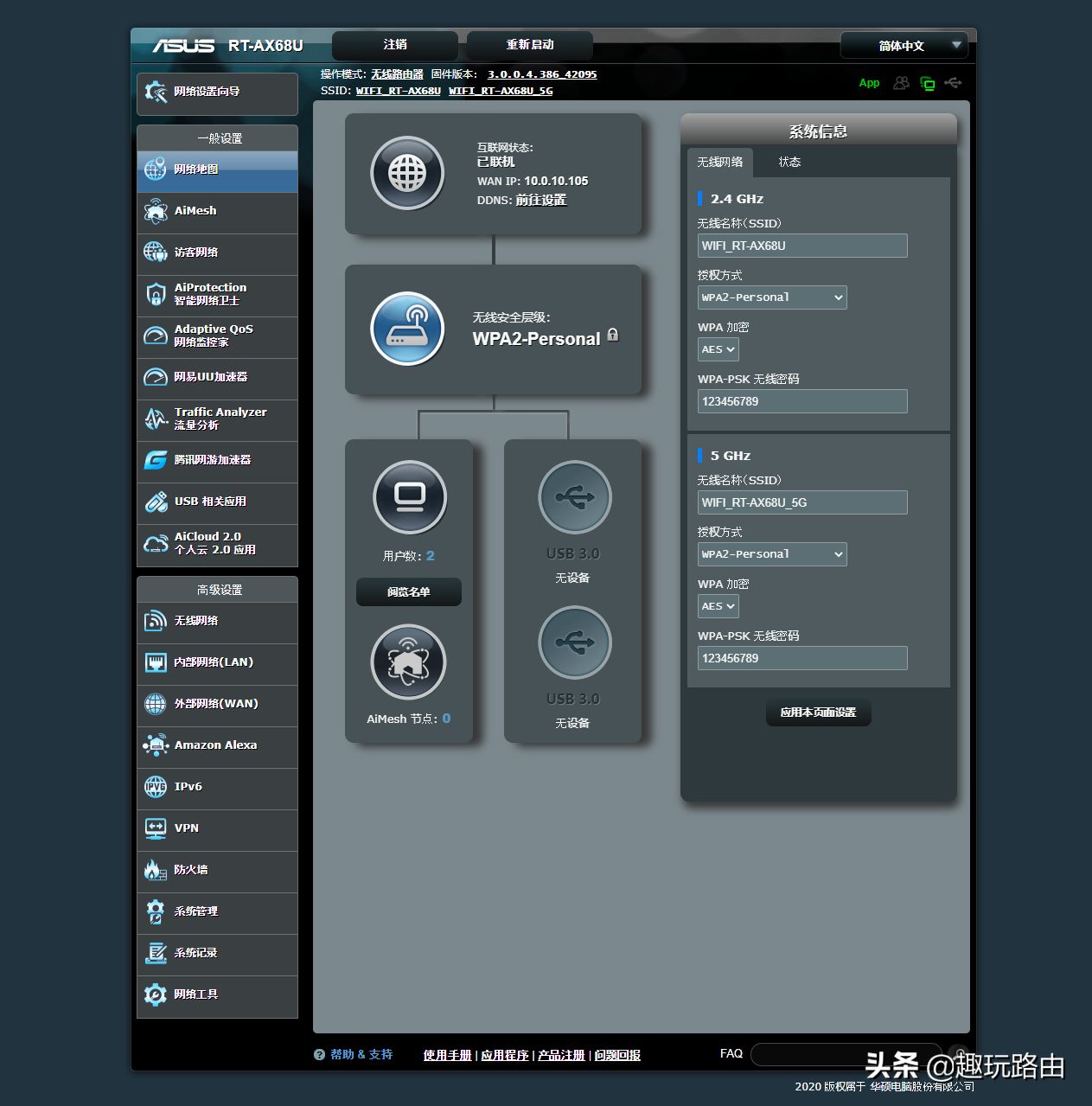Switch to the 状态 tab
Image resolution: width=1092 pixels, height=1106 pixels.
(789, 162)
